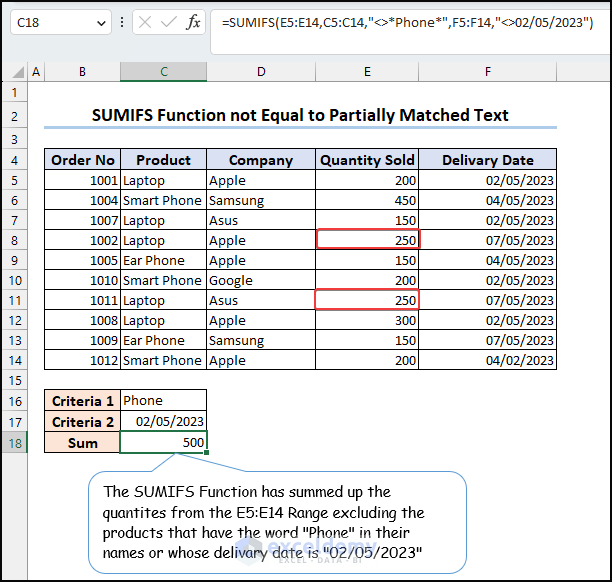
Task: Click the vertical dots handle beside the Name Box
Action: tap(122, 22)
